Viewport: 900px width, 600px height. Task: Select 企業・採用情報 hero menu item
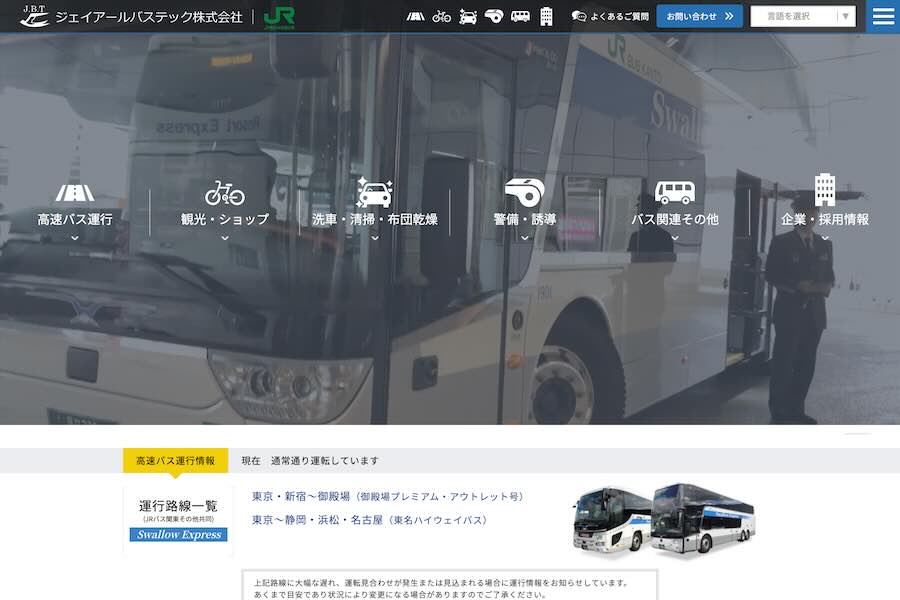825,219
